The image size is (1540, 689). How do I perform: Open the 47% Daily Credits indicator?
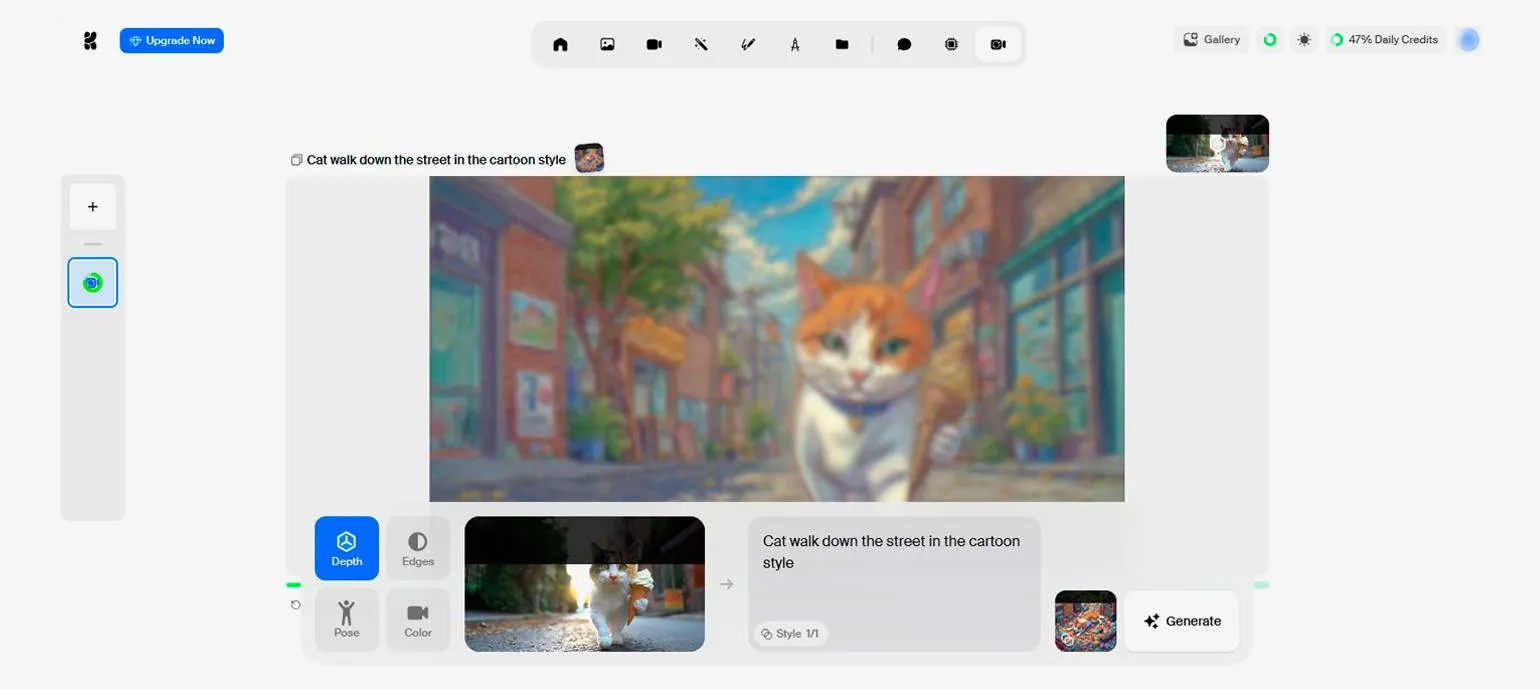tap(1385, 40)
